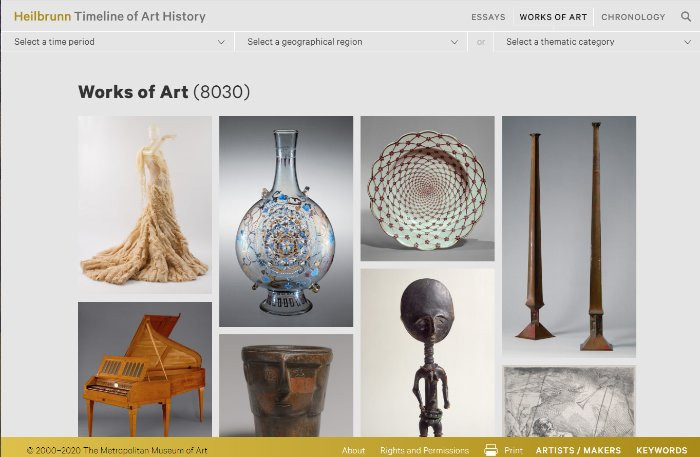Image resolution: width=700 pixels, height=457 pixels.
Task: Click the Heilbrunn Timeline of Art History logo
Action: (110, 17)
